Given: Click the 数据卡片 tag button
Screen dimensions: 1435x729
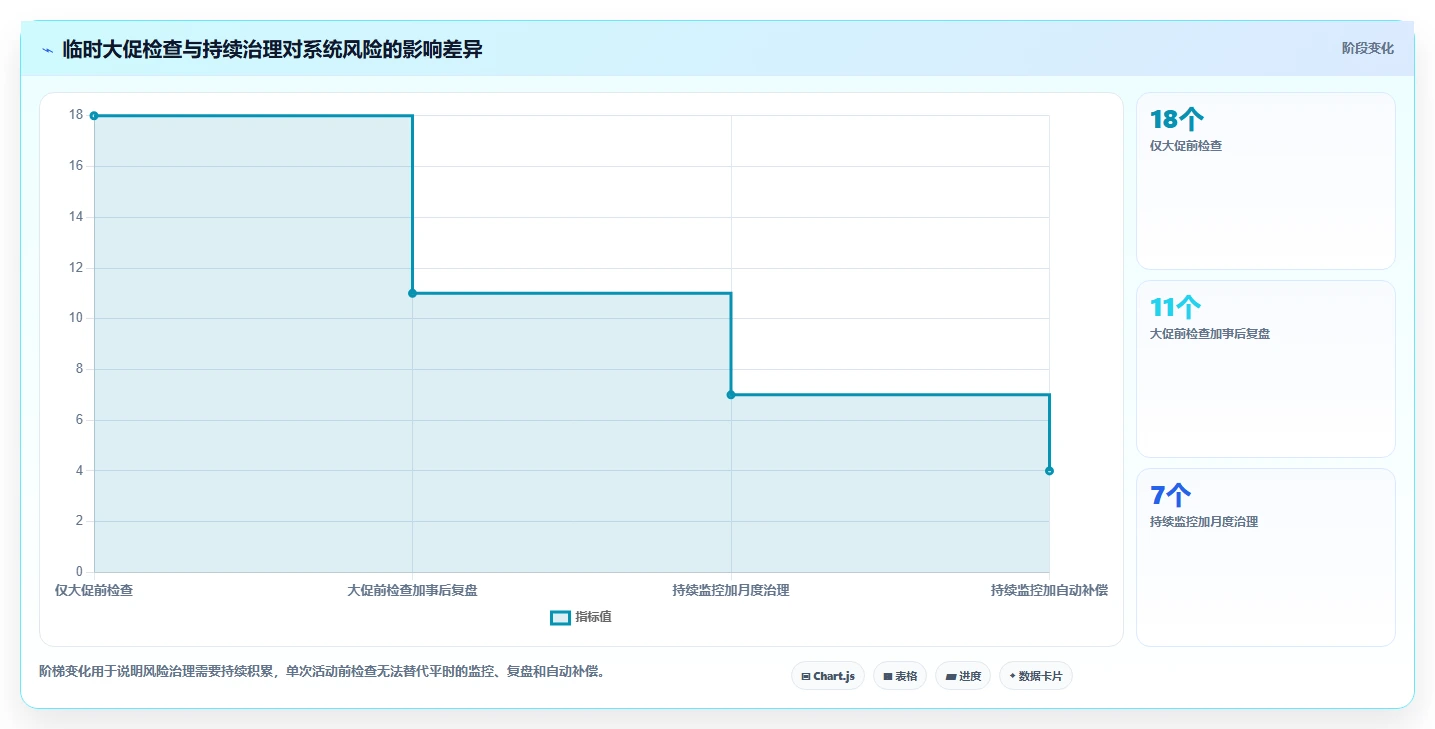Looking at the screenshot, I should 1035,676.
